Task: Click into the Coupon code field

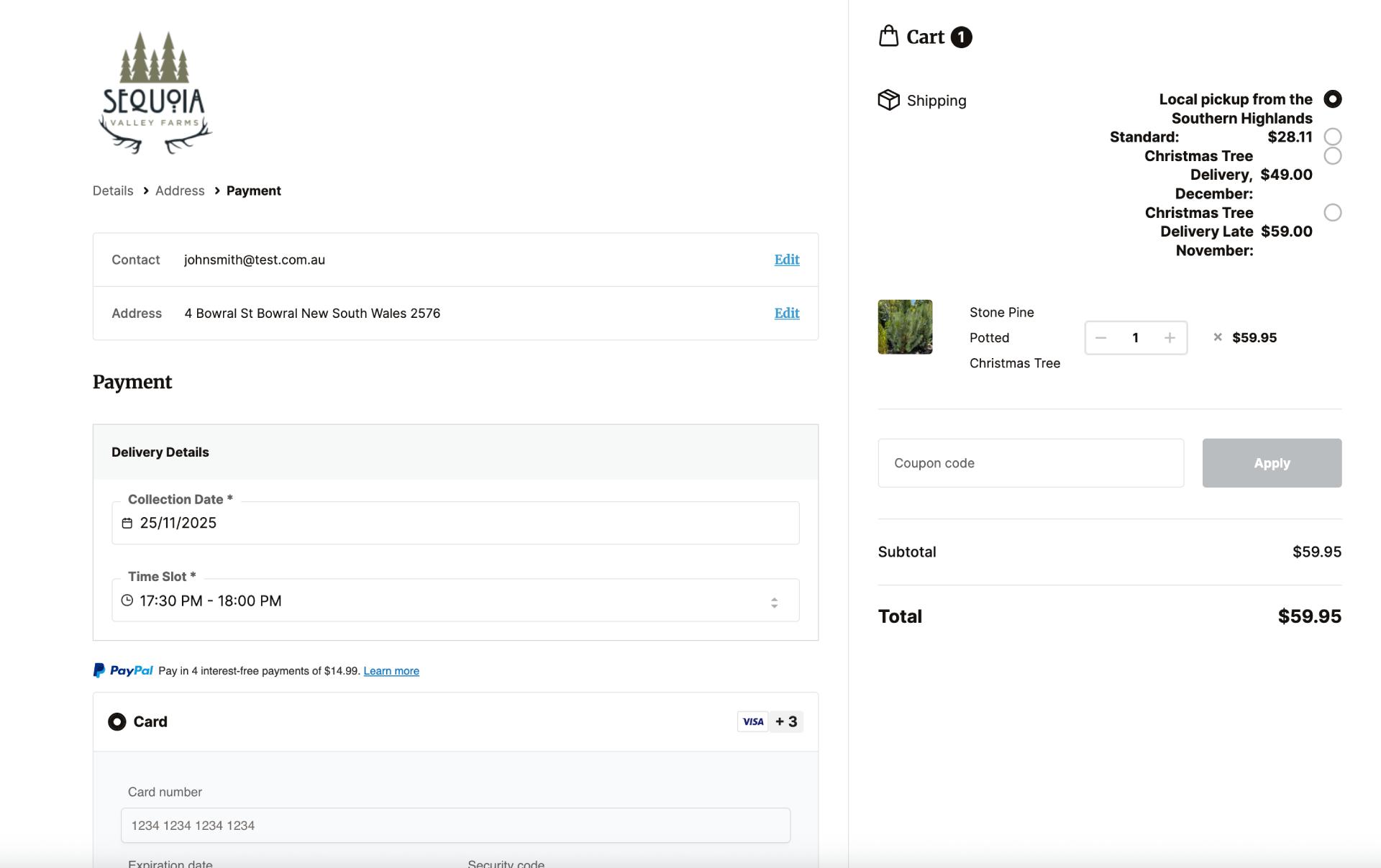Action: [1030, 463]
